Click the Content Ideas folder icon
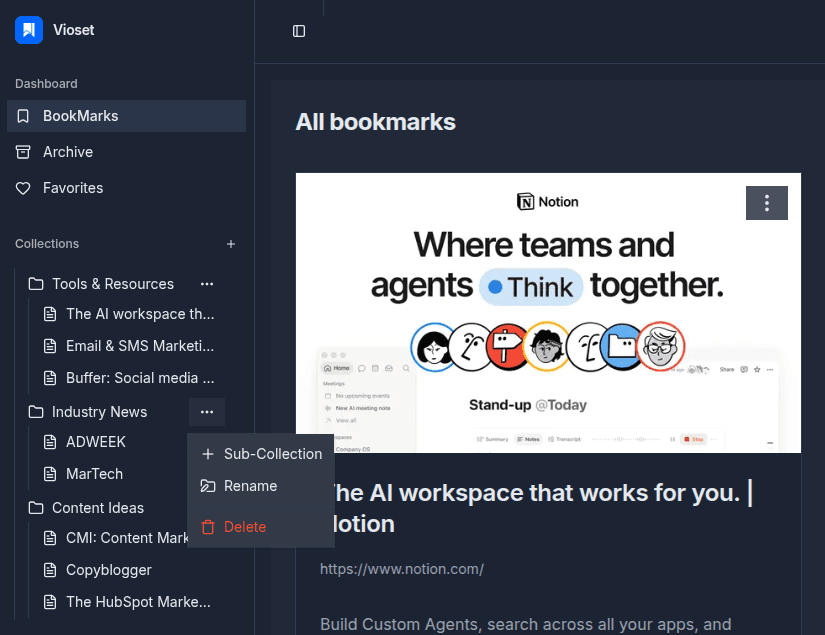 [x=36, y=508]
